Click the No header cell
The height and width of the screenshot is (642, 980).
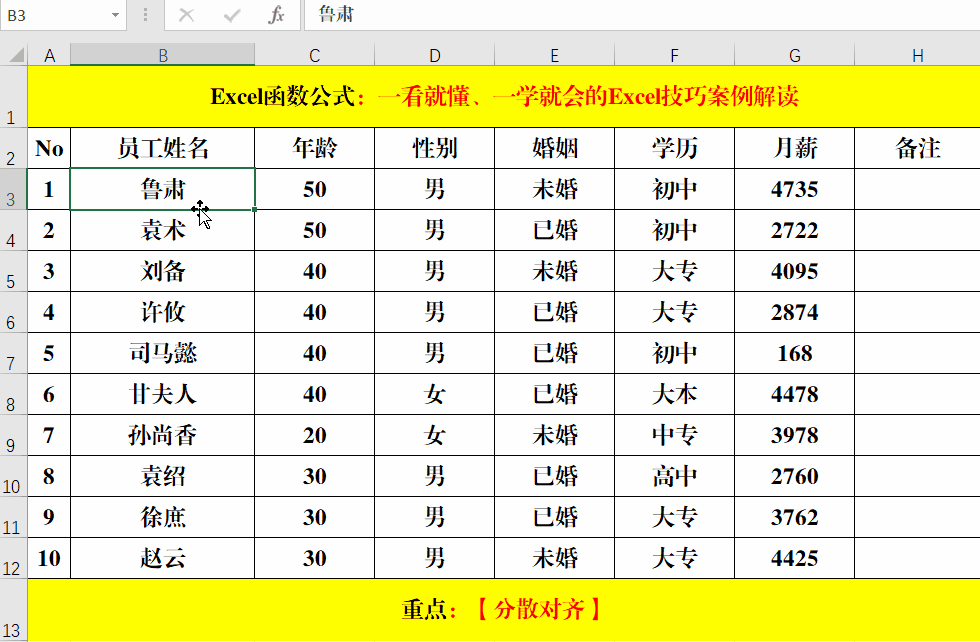(x=49, y=148)
